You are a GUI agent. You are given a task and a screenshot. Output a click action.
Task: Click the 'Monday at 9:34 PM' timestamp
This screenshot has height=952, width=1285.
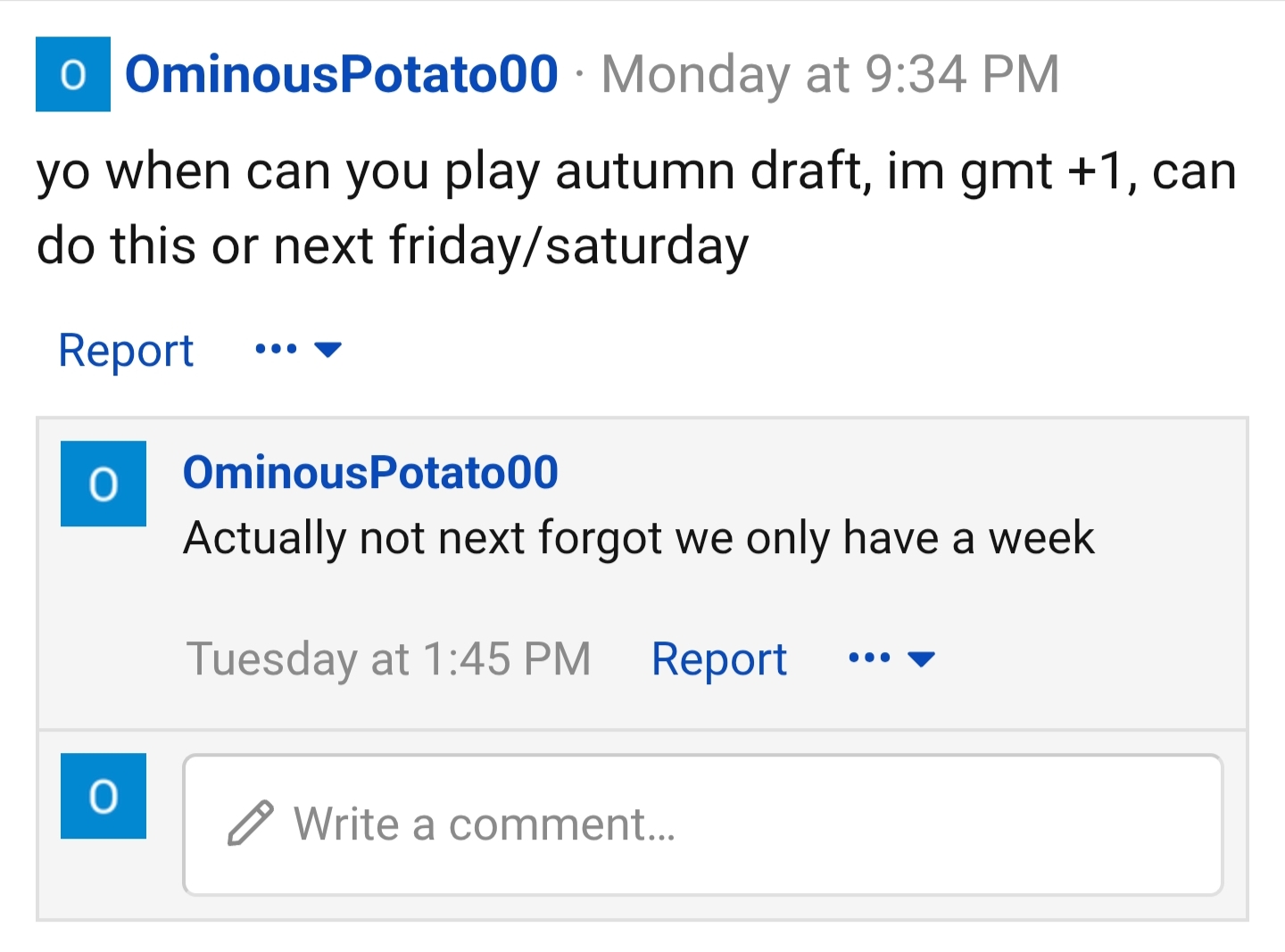click(830, 74)
